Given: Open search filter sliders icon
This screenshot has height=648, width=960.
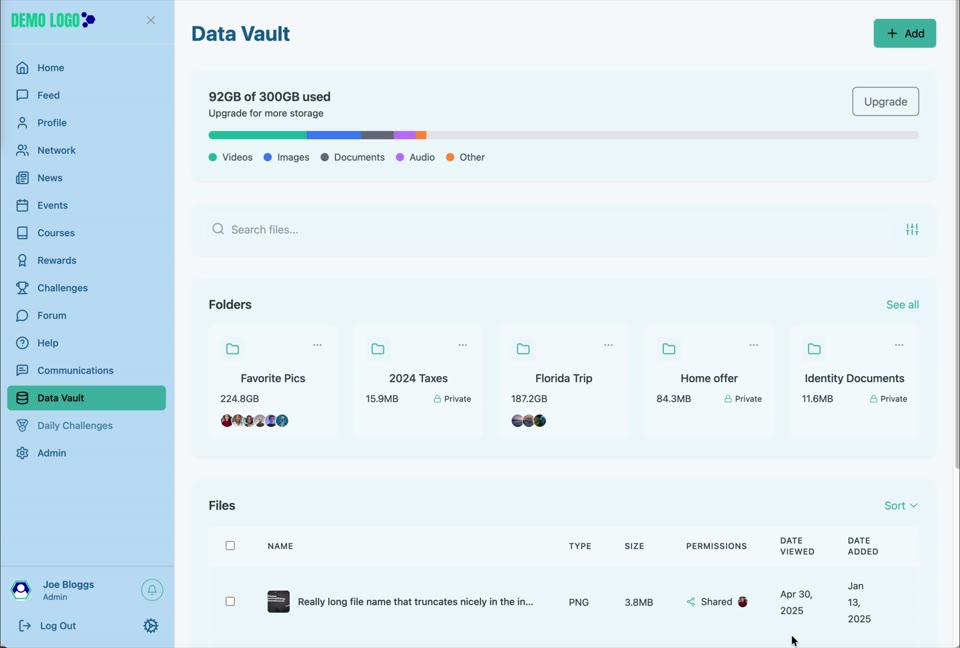Looking at the screenshot, I should point(912,230).
